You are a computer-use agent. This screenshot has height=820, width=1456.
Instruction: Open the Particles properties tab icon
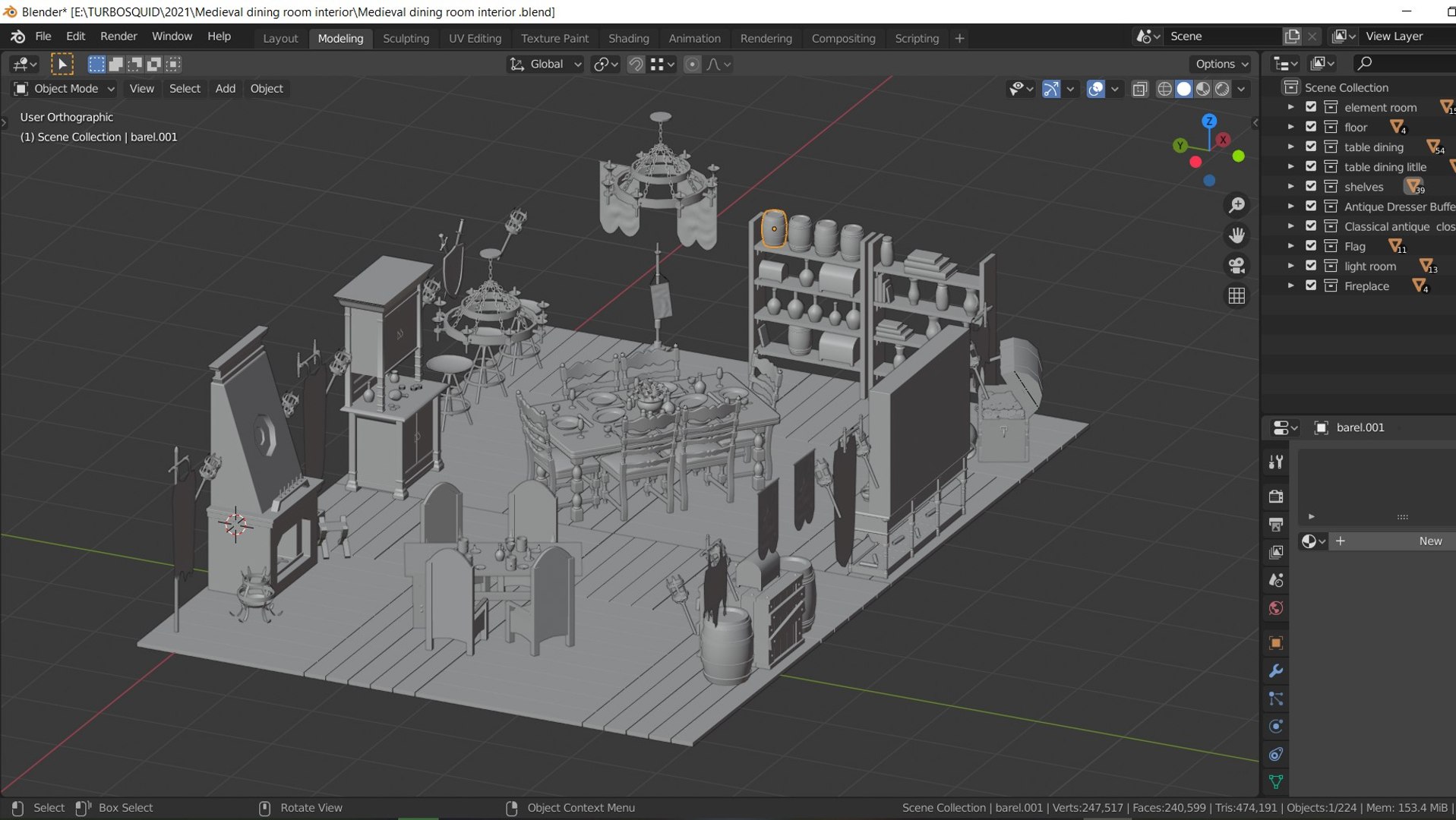click(1276, 699)
